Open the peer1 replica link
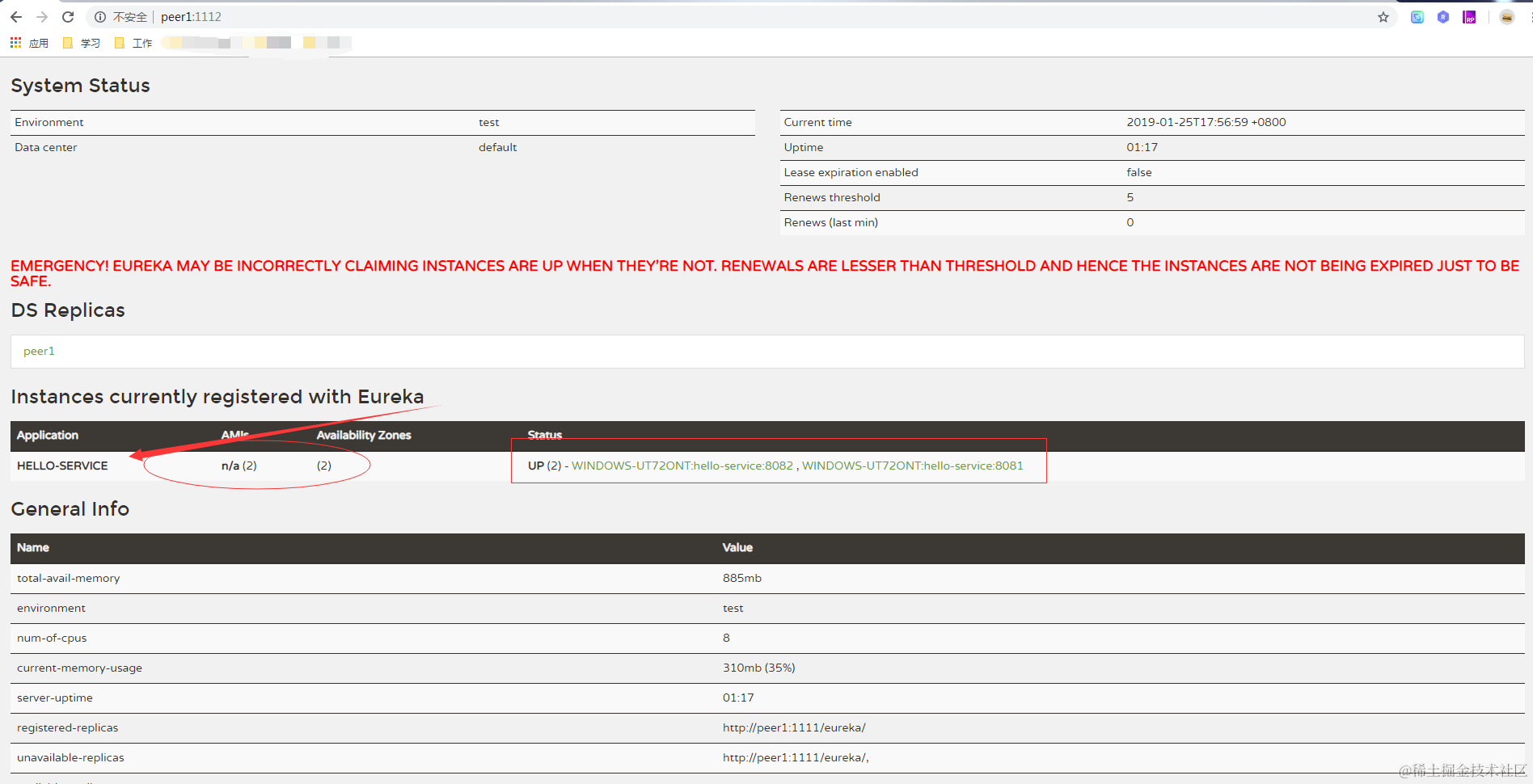The height and width of the screenshot is (784, 1533). click(x=39, y=351)
